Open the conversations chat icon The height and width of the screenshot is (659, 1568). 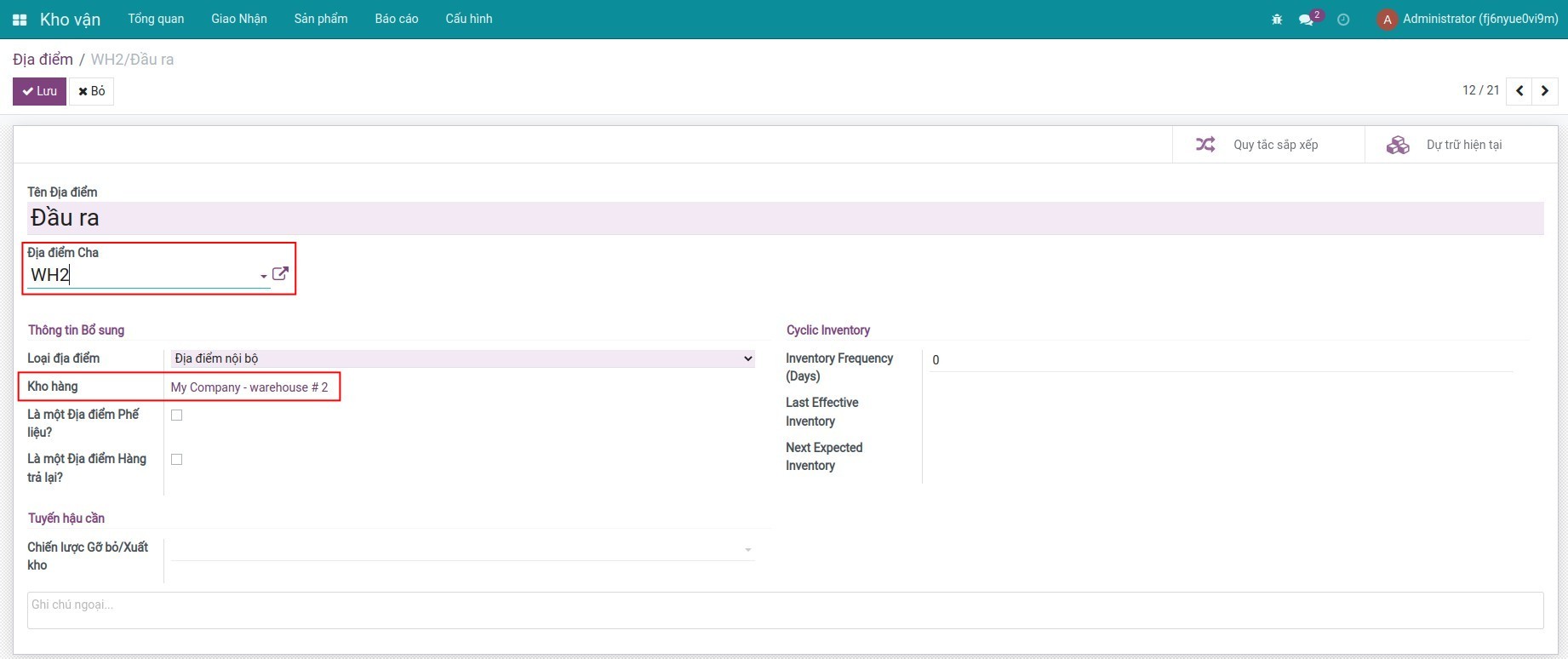pos(1306,20)
